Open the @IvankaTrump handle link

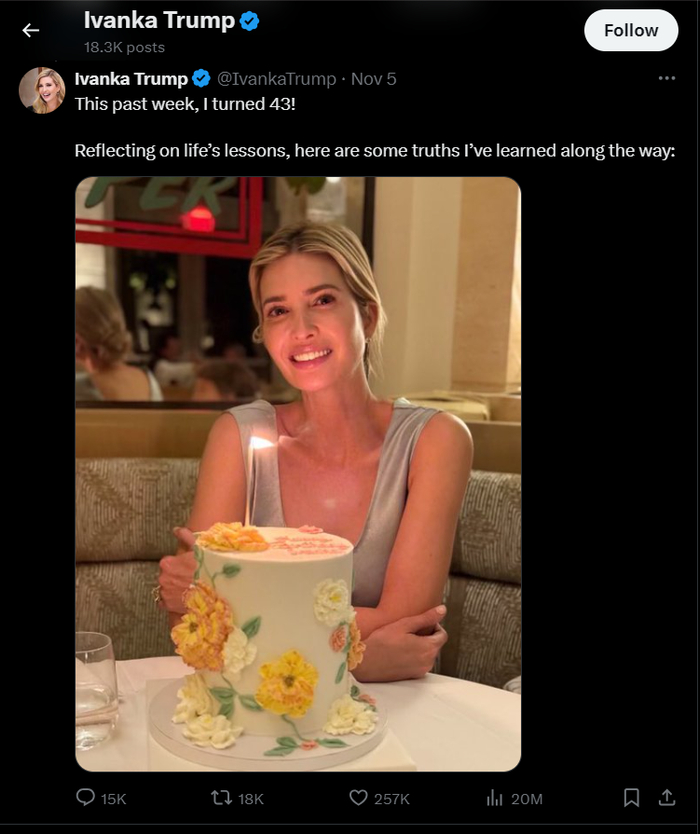[276, 79]
